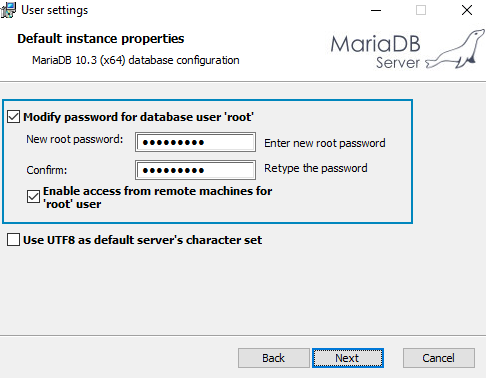Viewport: 486px width, 378px height.
Task: Minimize the User settings window
Action: pos(376,10)
